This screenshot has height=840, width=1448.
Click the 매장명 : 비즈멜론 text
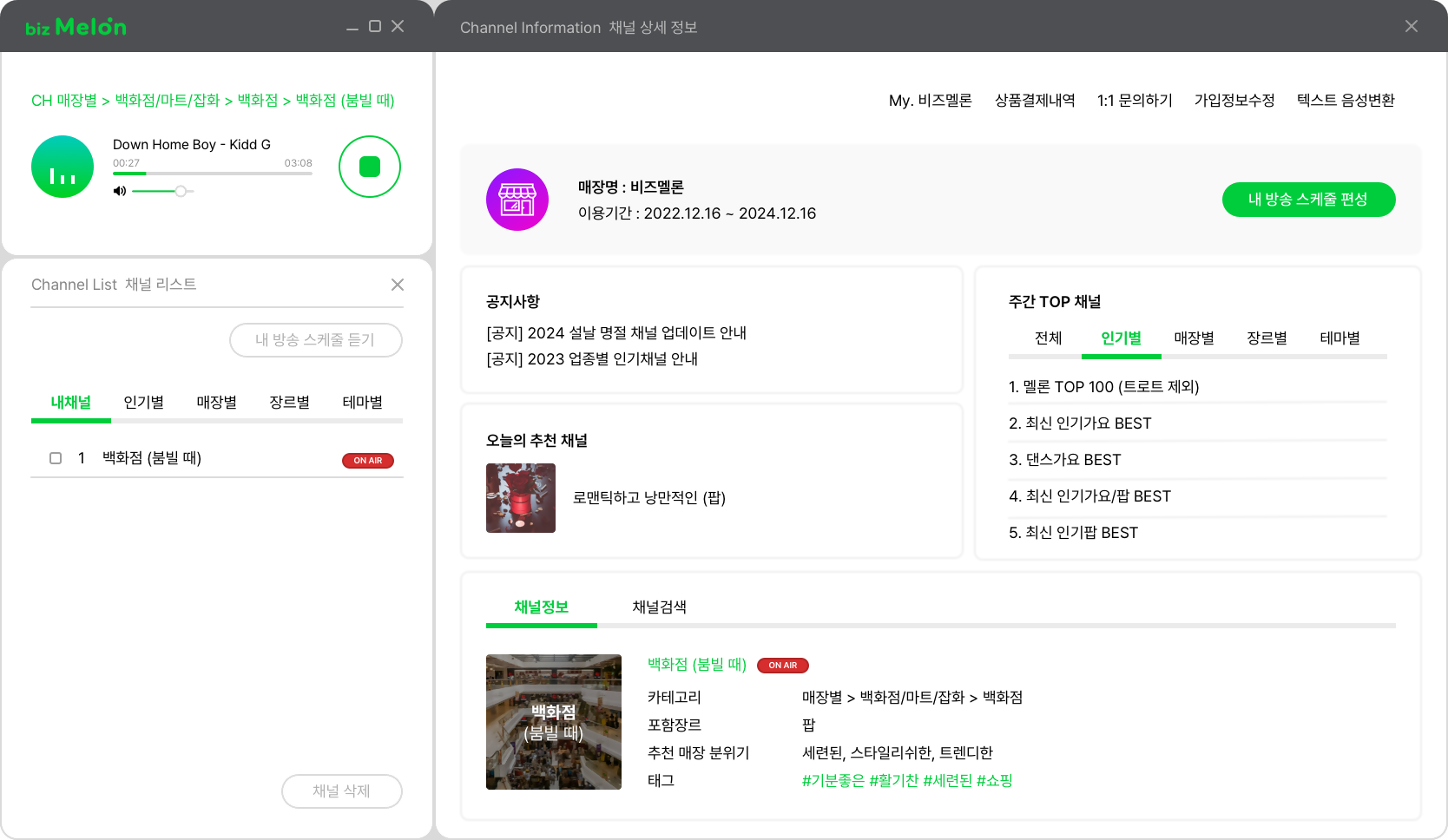(x=631, y=187)
